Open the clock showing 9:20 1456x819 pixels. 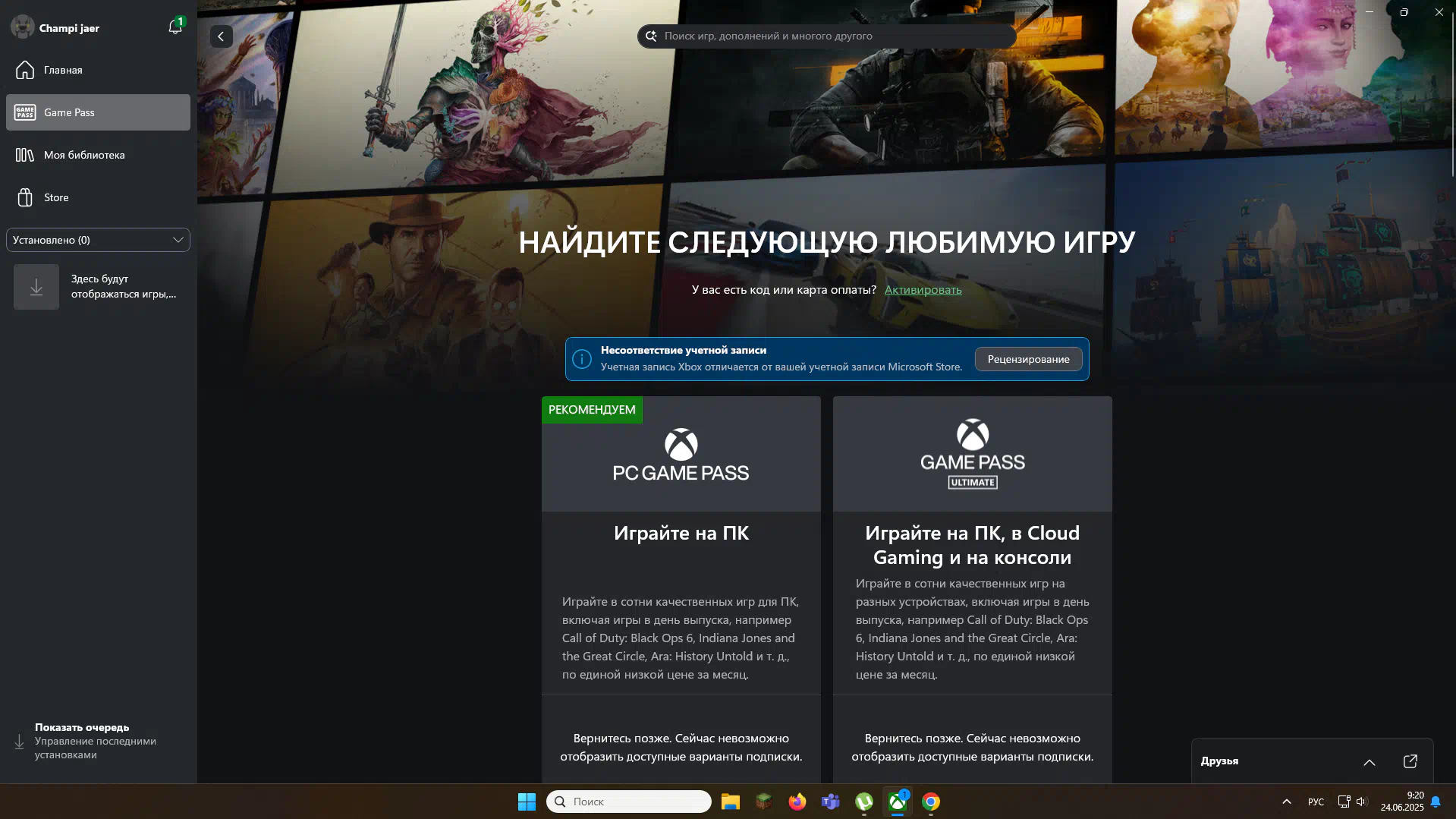click(x=1401, y=802)
